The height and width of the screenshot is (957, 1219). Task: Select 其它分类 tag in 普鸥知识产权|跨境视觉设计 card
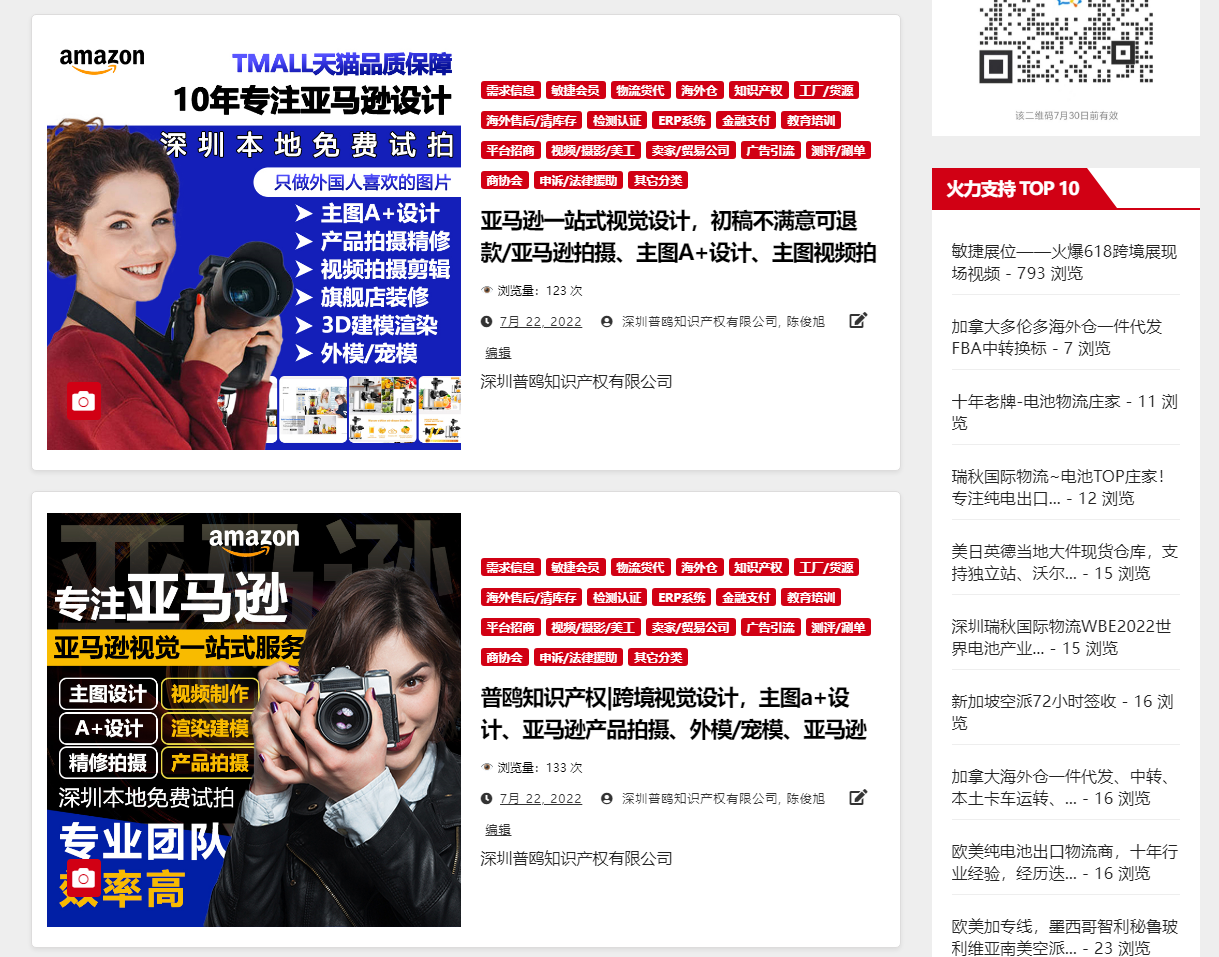(x=658, y=657)
